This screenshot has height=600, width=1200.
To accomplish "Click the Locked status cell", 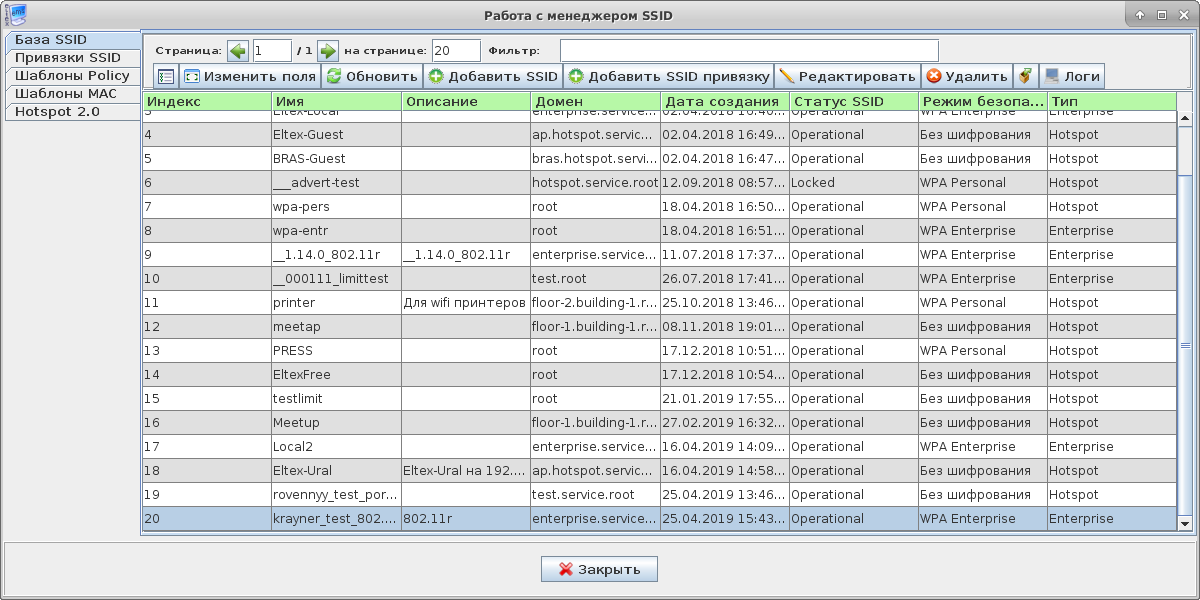I will tap(854, 183).
